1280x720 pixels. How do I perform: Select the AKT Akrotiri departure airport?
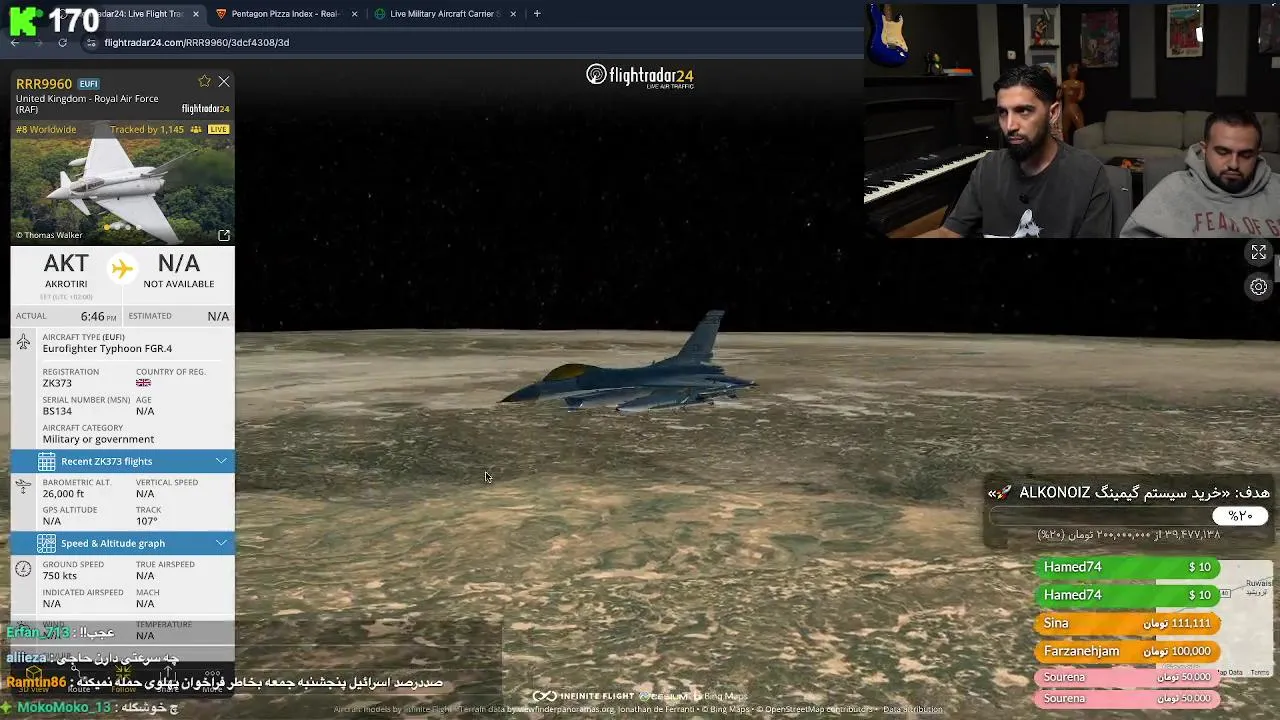(66, 270)
